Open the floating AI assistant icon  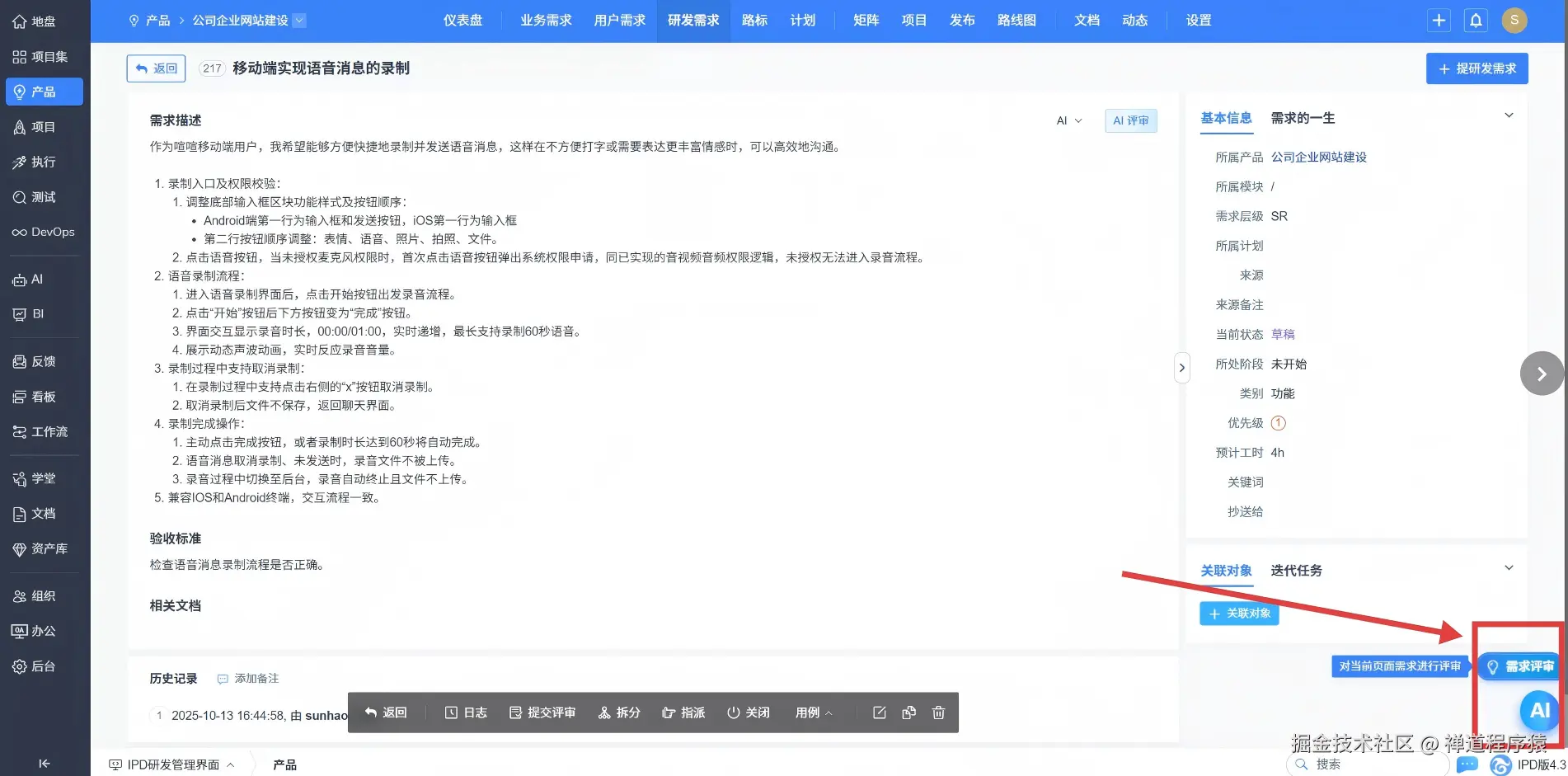pos(1538,711)
